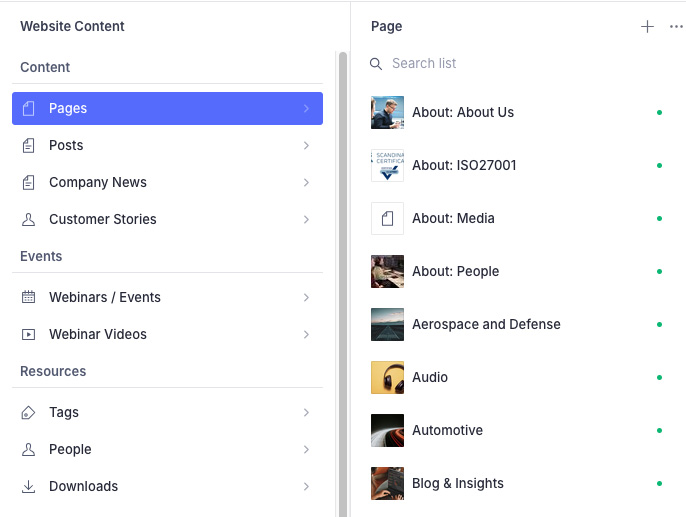Click the green status dot for About: Media
This screenshot has width=686, height=517.
click(659, 218)
